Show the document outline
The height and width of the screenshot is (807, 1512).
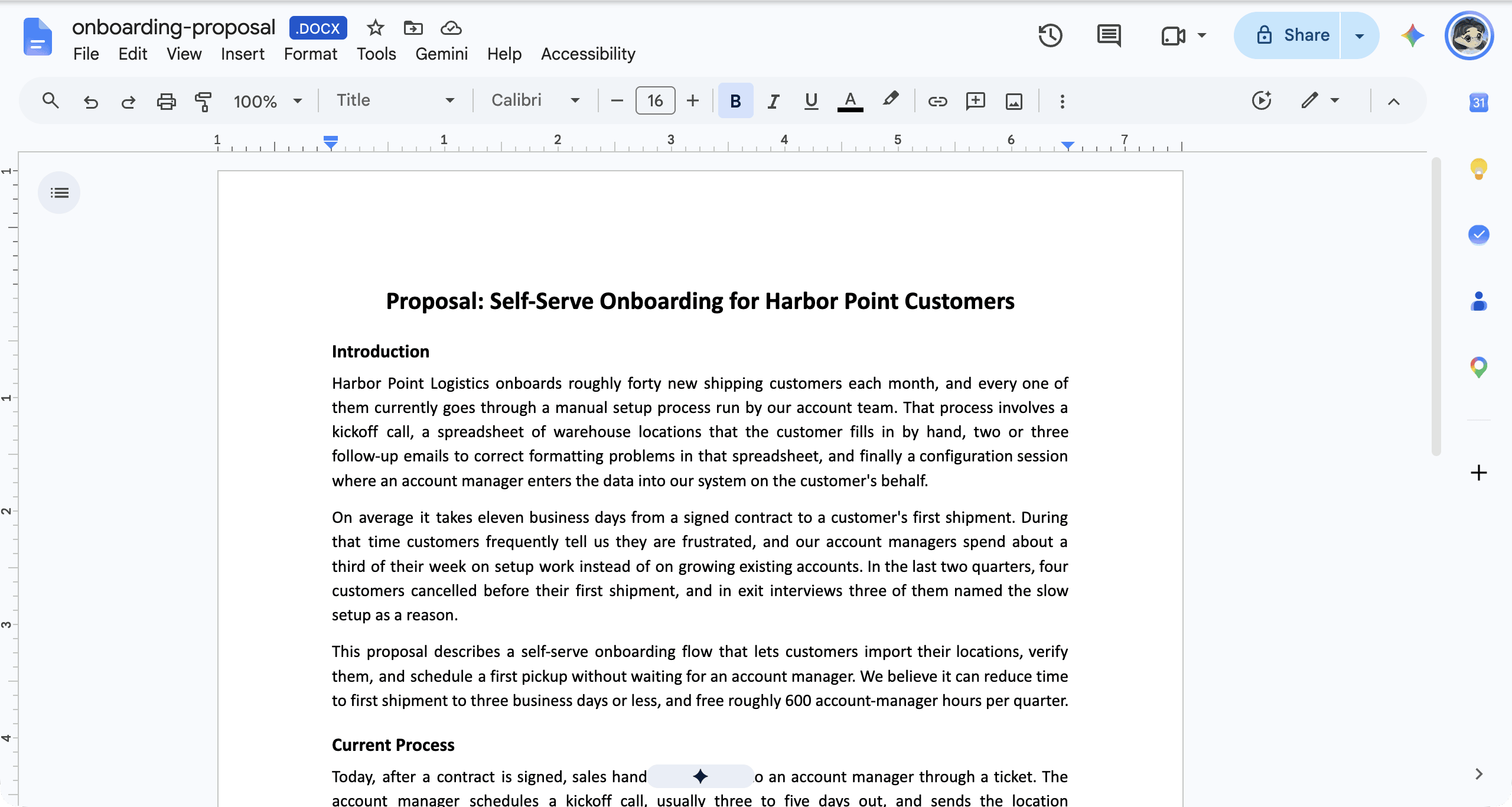click(x=59, y=193)
